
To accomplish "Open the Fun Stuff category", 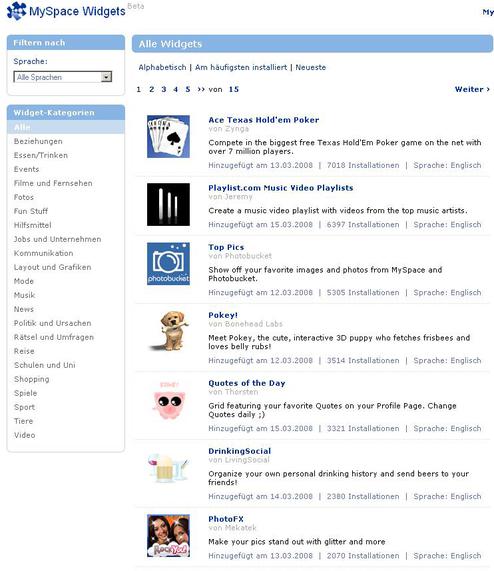I will point(31,211).
